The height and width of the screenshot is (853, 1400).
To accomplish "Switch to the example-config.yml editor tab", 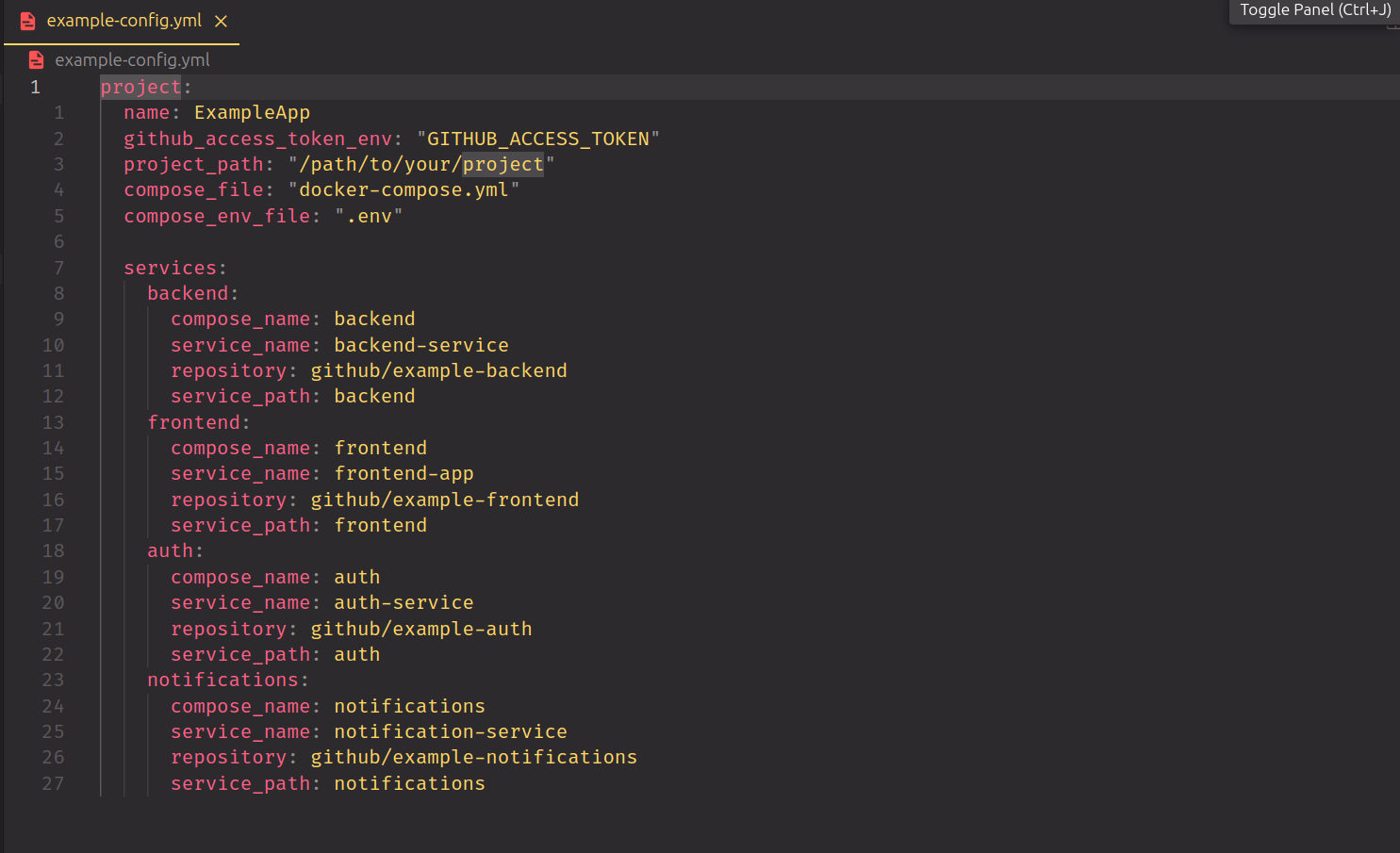I will [124, 21].
